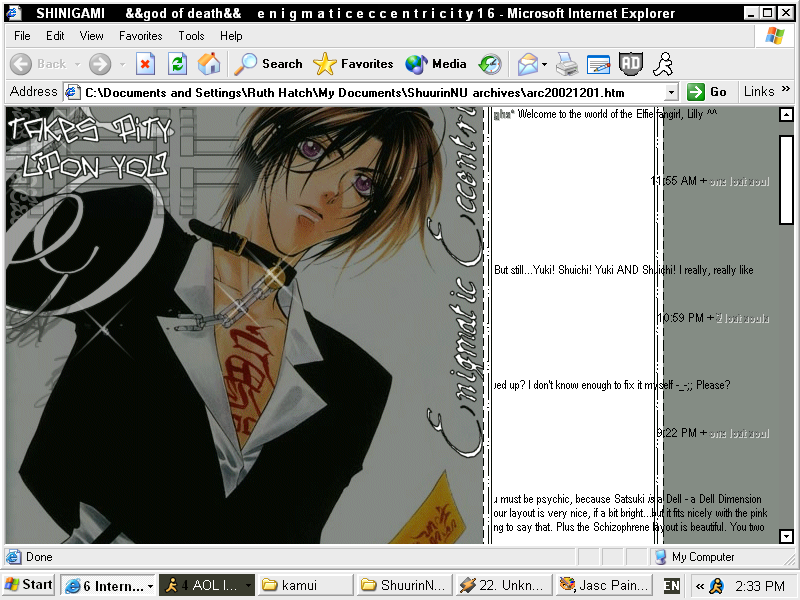Open the '2 lost souls' comments link

pos(742,318)
